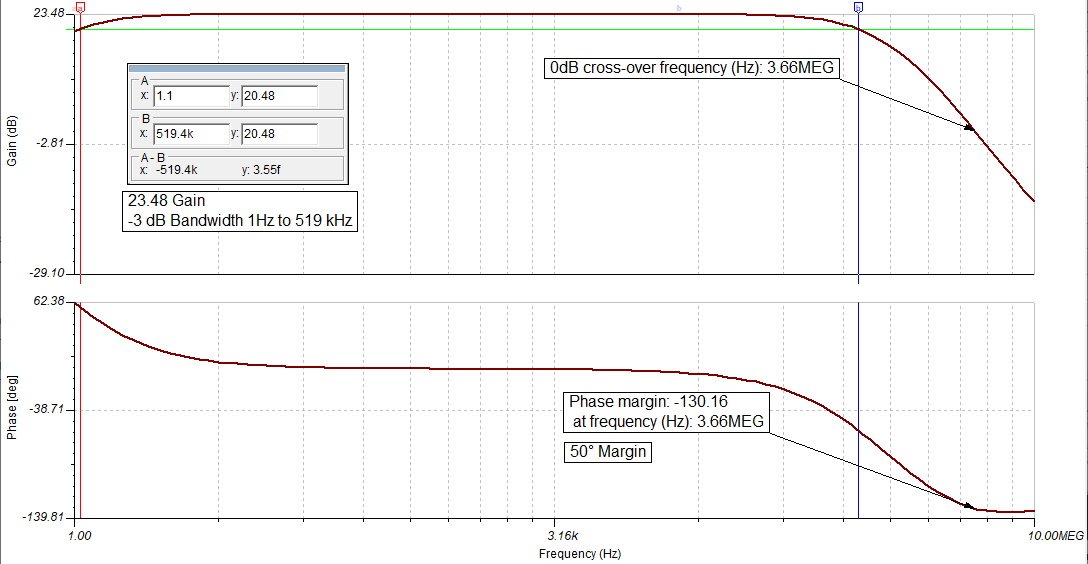The image size is (1088, 564).
Task: Click the -2.81 gain axis tick label
Action: [x=50, y=144]
